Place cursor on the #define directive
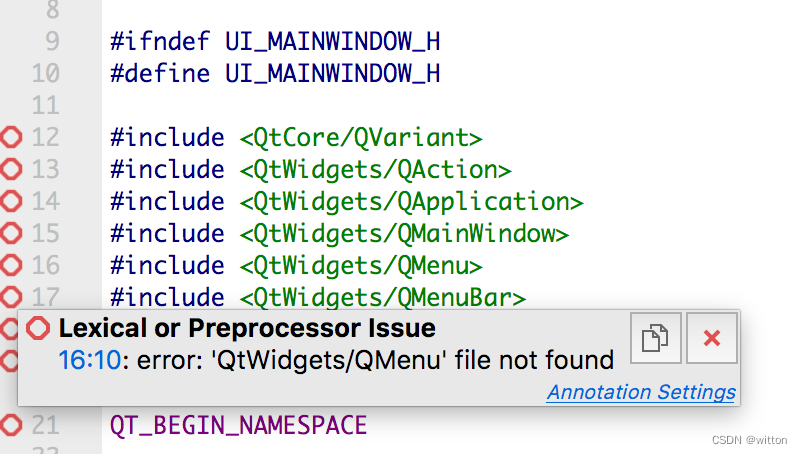802x454 pixels. 160,73
